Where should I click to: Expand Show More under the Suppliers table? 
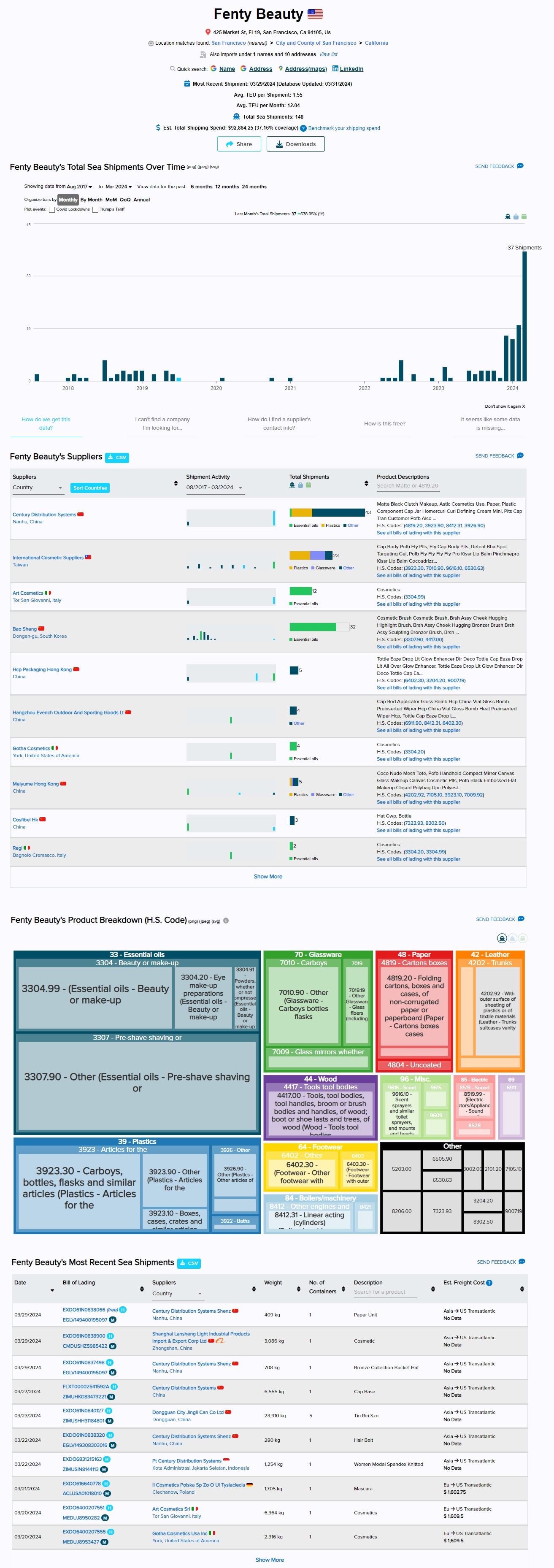pyautogui.click(x=268, y=877)
